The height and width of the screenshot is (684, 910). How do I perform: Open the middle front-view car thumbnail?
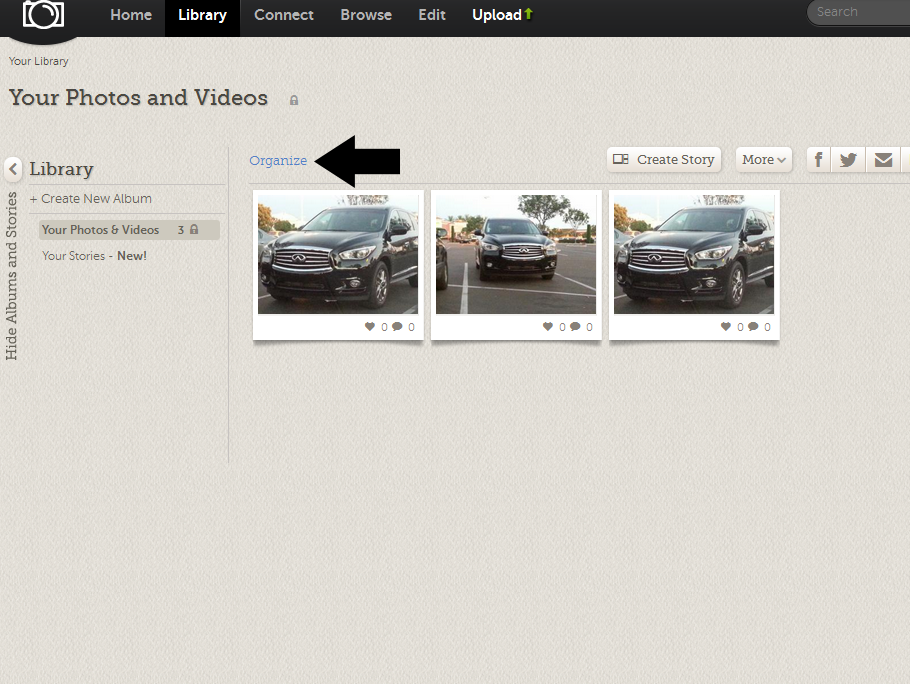[516, 254]
